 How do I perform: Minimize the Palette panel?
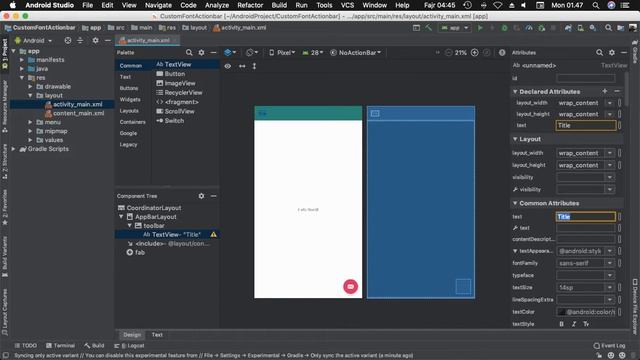[213, 53]
